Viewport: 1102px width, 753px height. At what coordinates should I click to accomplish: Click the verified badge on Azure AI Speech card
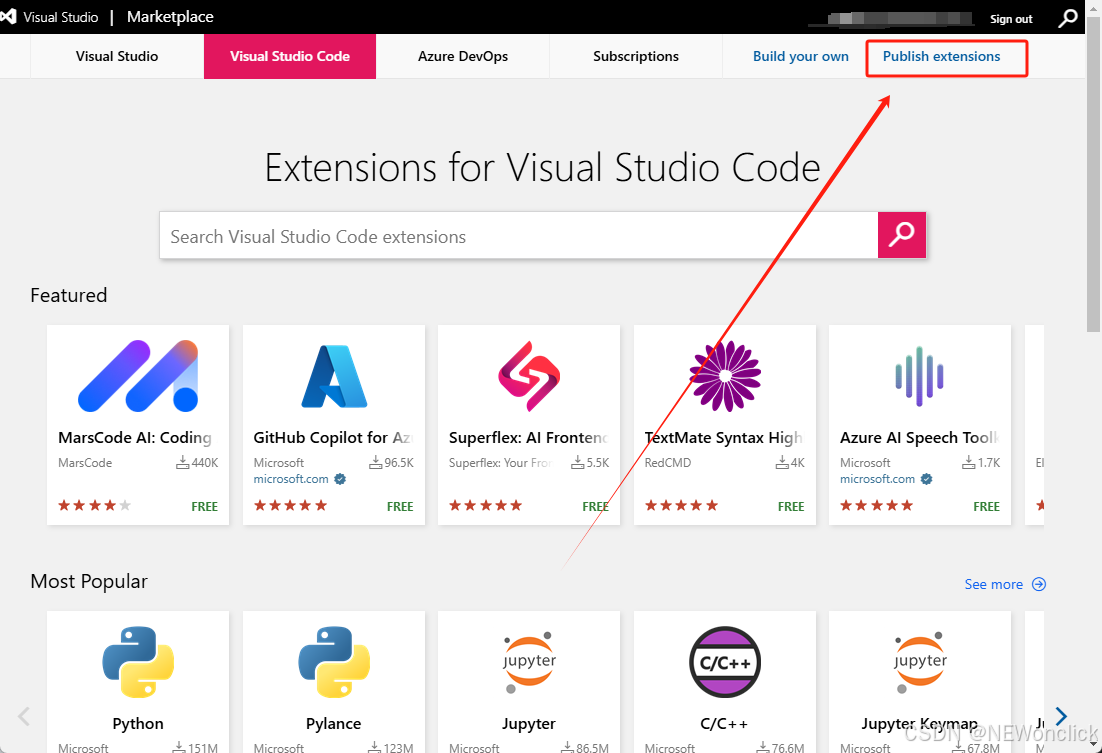926,479
